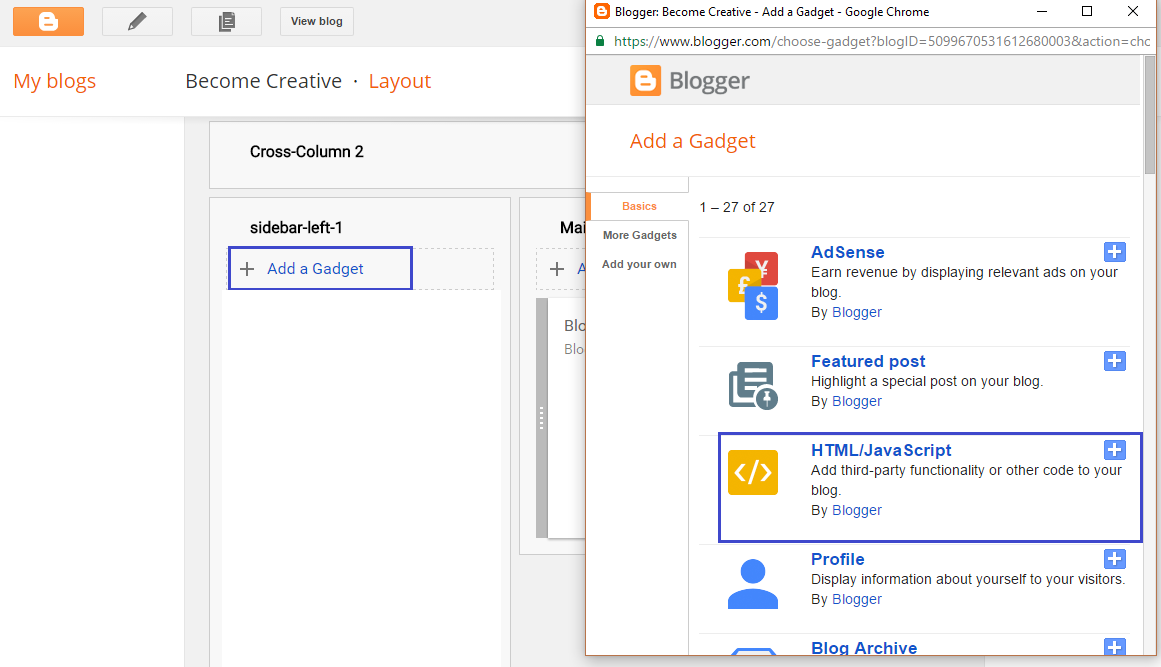Click the sidebar-left-1 section heading
The image size is (1161, 667).
(296, 227)
